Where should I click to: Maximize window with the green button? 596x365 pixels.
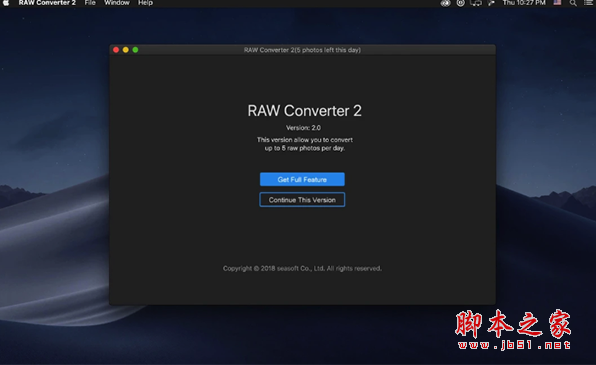(135, 50)
